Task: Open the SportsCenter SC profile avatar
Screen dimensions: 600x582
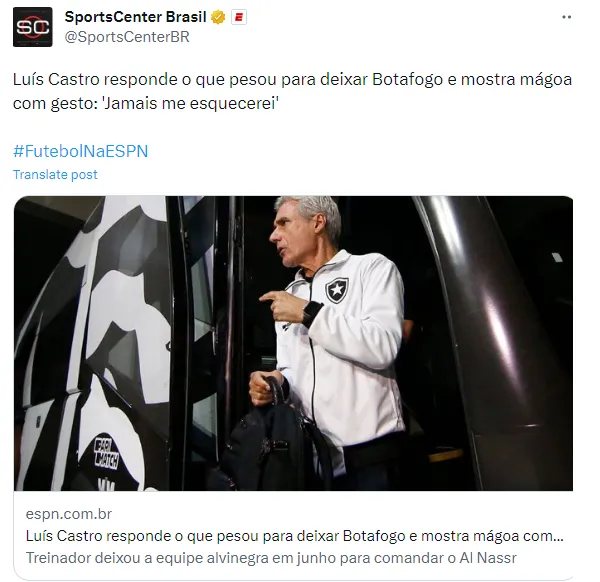Action: tap(33, 27)
